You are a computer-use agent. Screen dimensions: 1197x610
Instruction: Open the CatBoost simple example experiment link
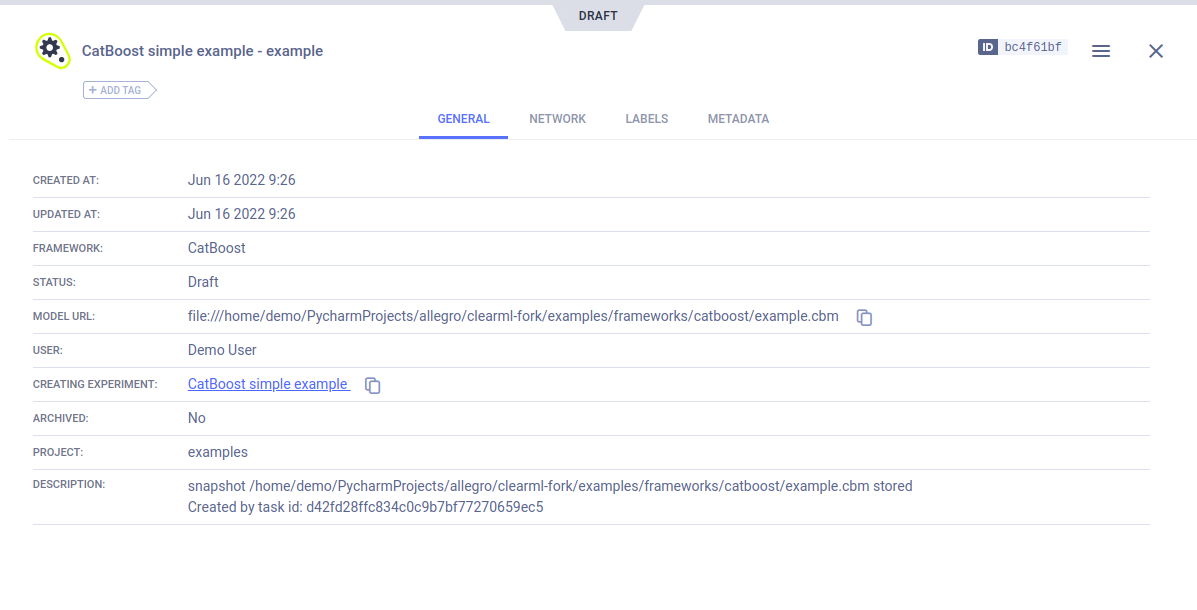coord(267,384)
